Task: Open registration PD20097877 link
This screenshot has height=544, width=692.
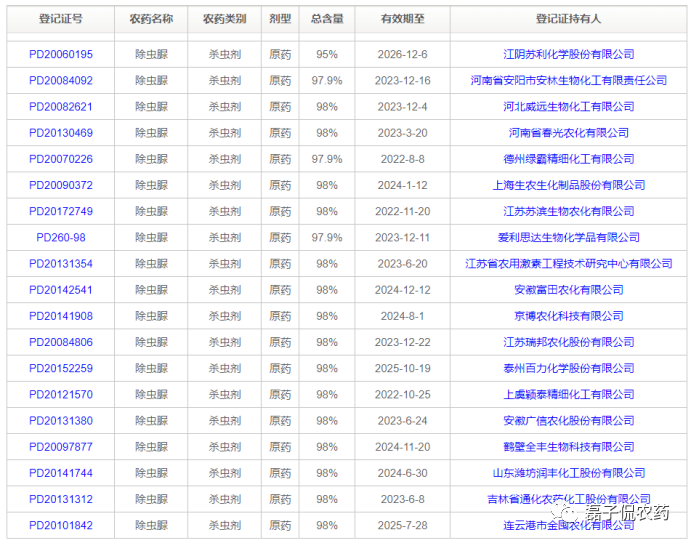Action: (61, 447)
